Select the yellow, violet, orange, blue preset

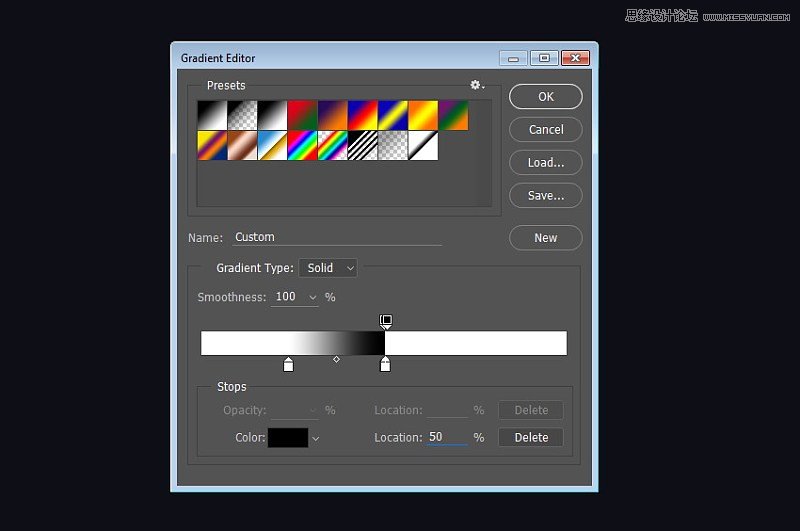(x=212, y=145)
